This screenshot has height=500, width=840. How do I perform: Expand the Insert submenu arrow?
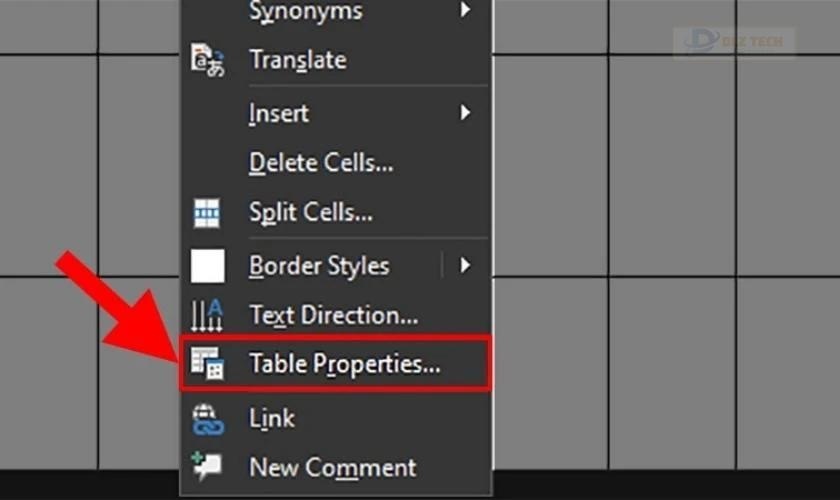(x=465, y=113)
